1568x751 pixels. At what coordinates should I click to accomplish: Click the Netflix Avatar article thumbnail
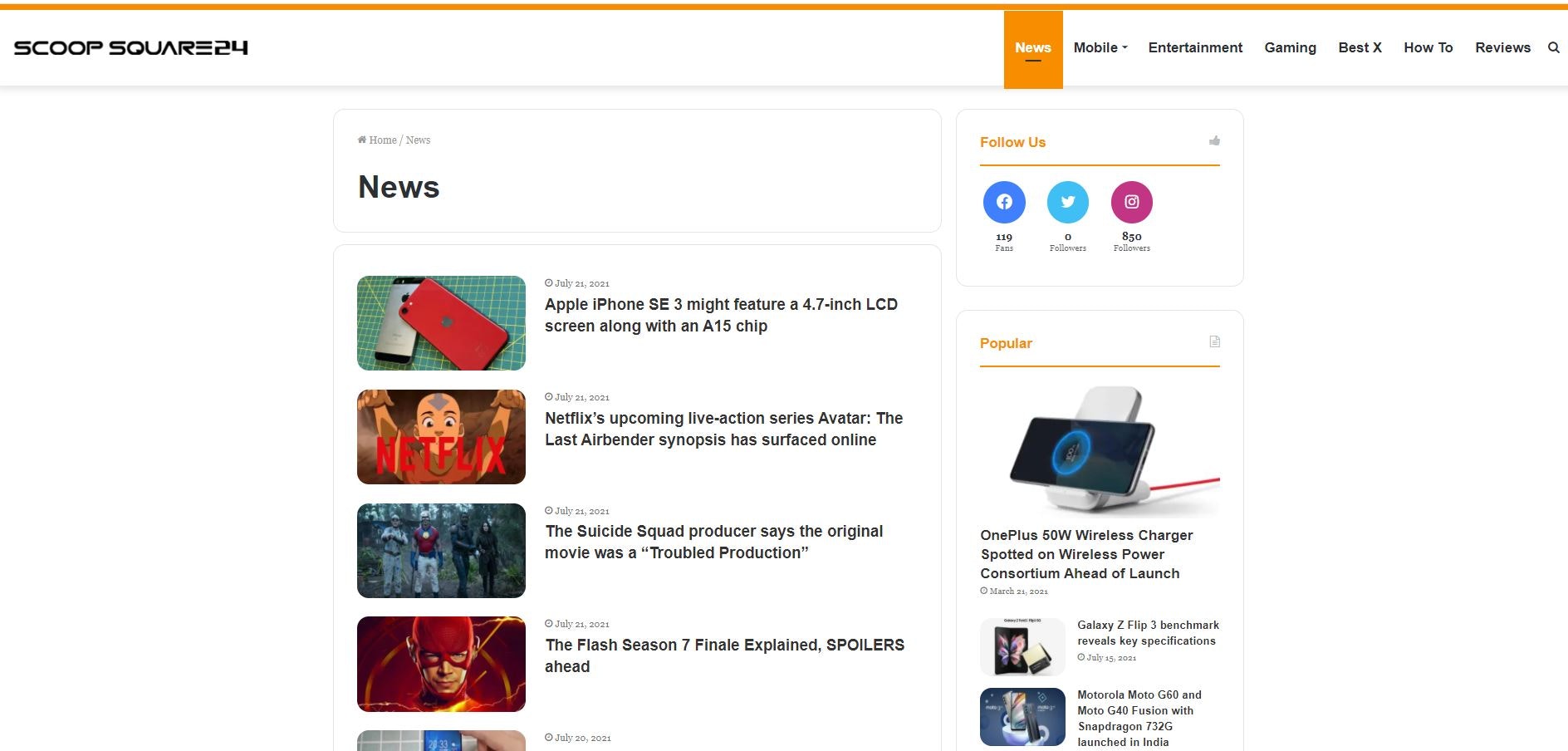(x=441, y=437)
